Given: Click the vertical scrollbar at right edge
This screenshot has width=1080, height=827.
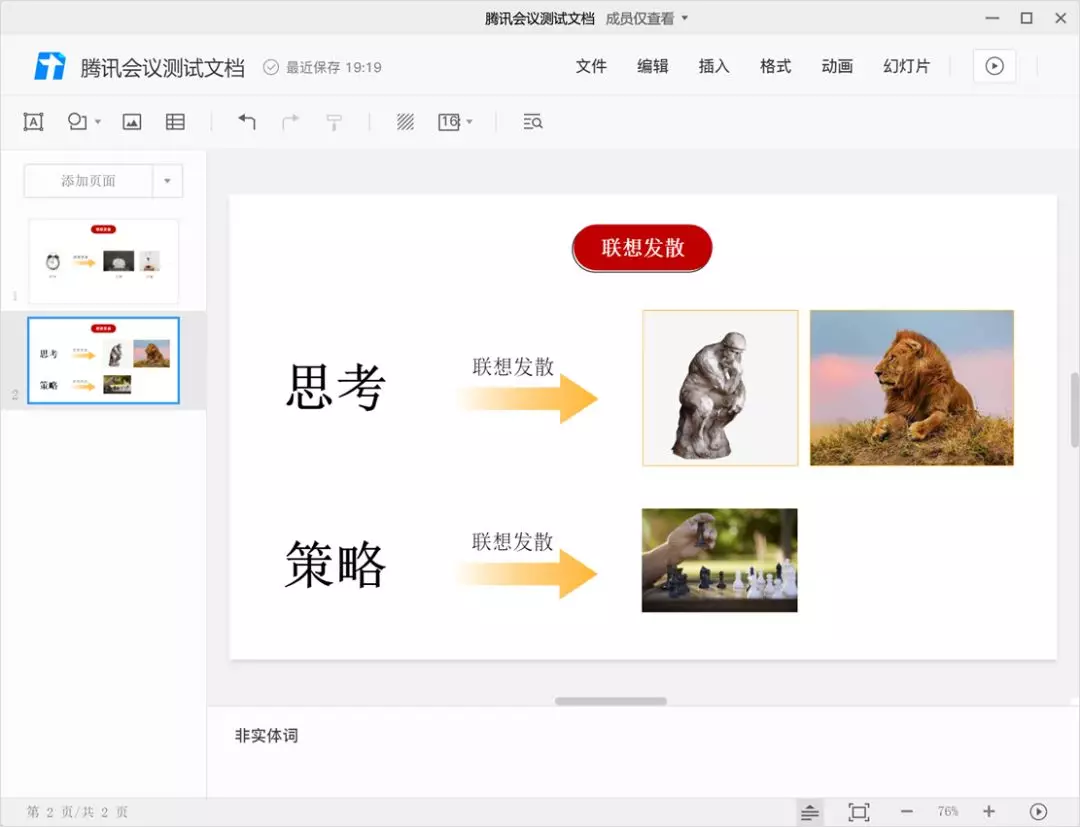Looking at the screenshot, I should click(x=1074, y=409).
